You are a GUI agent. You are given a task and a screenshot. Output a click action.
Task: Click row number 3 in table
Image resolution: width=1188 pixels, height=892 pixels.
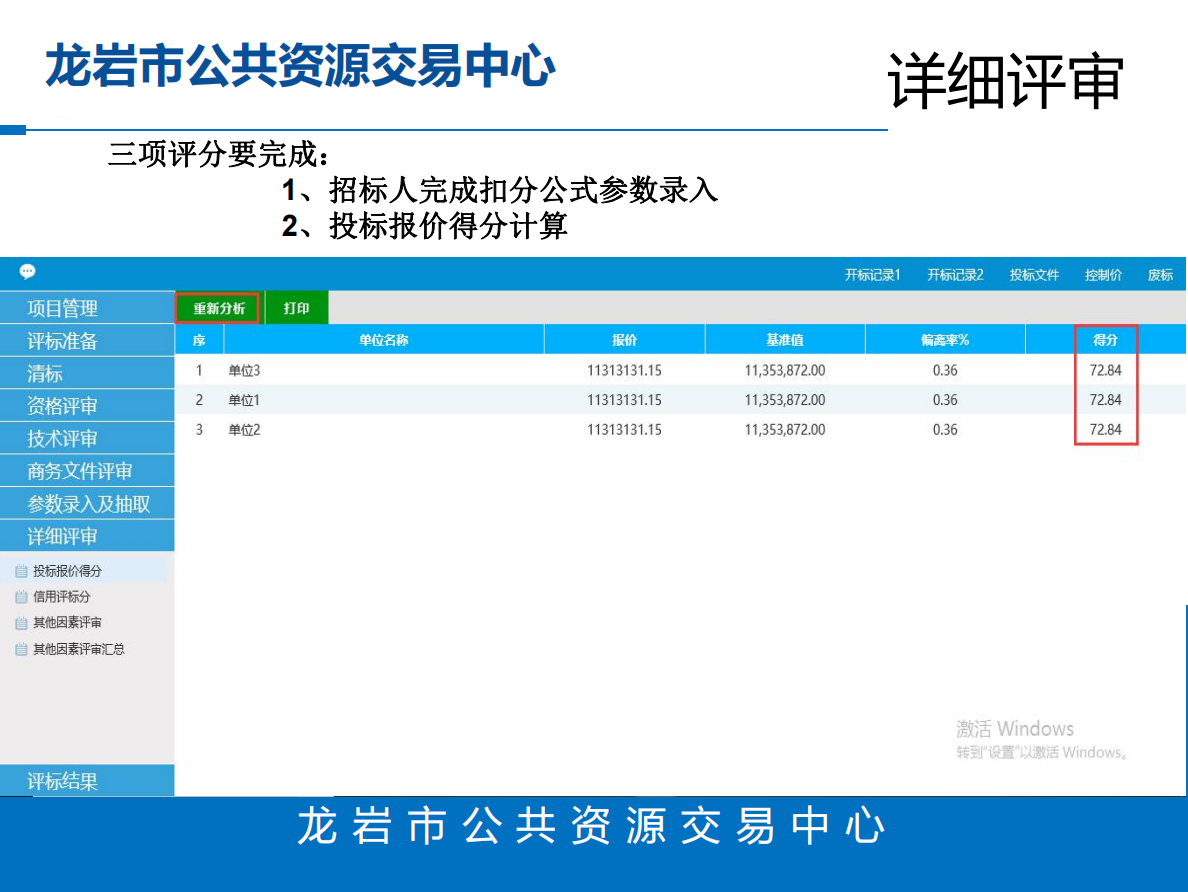tap(199, 430)
